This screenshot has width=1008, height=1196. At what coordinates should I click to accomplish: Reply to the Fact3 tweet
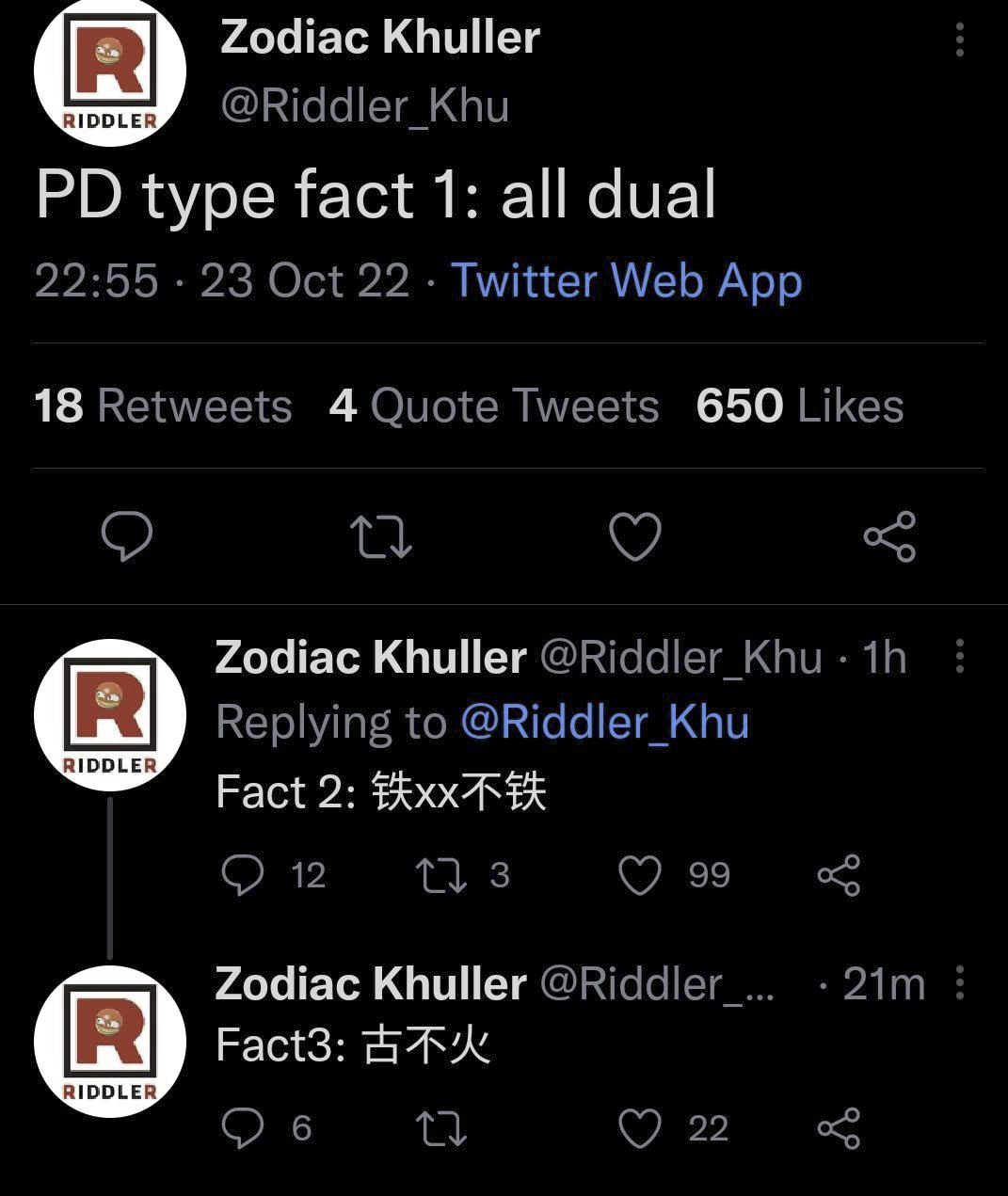pyautogui.click(x=243, y=1127)
